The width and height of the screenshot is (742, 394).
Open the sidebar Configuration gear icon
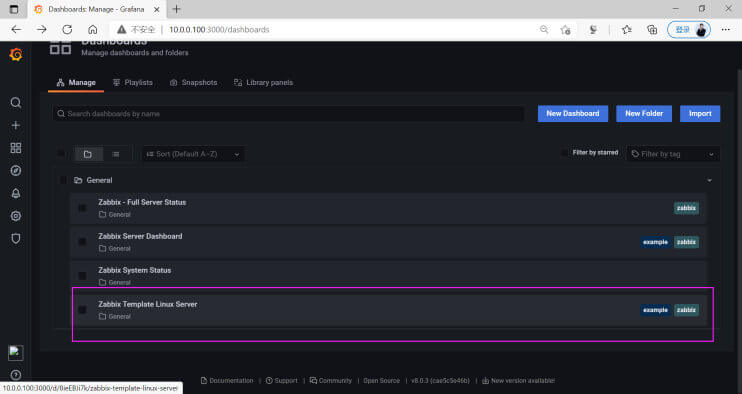(x=16, y=216)
